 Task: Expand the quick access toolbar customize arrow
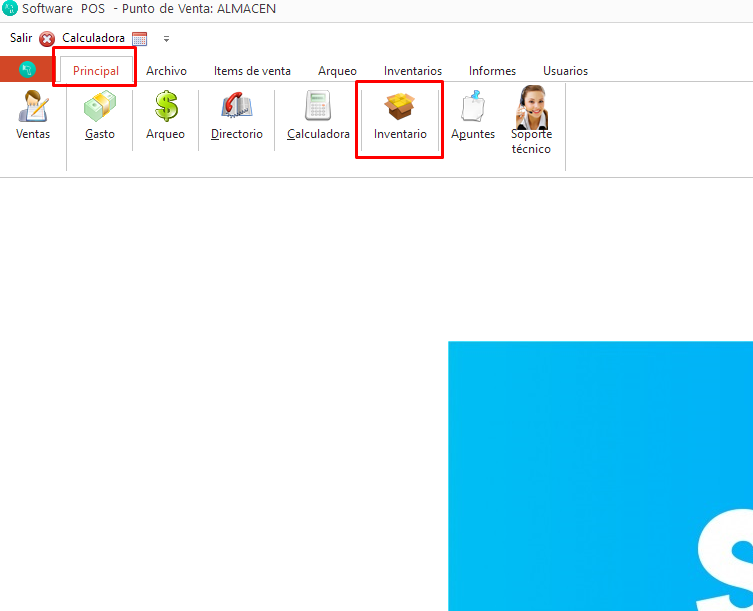coord(166,39)
